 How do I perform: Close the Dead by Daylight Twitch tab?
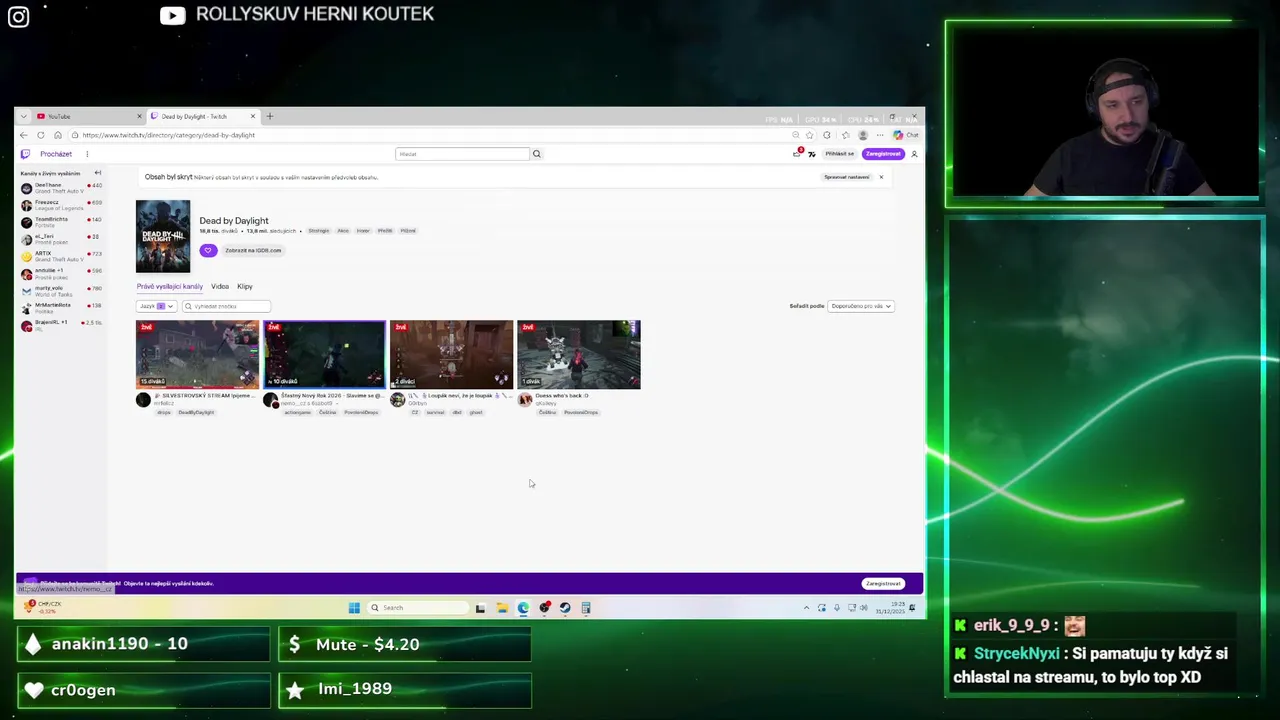[253, 116]
